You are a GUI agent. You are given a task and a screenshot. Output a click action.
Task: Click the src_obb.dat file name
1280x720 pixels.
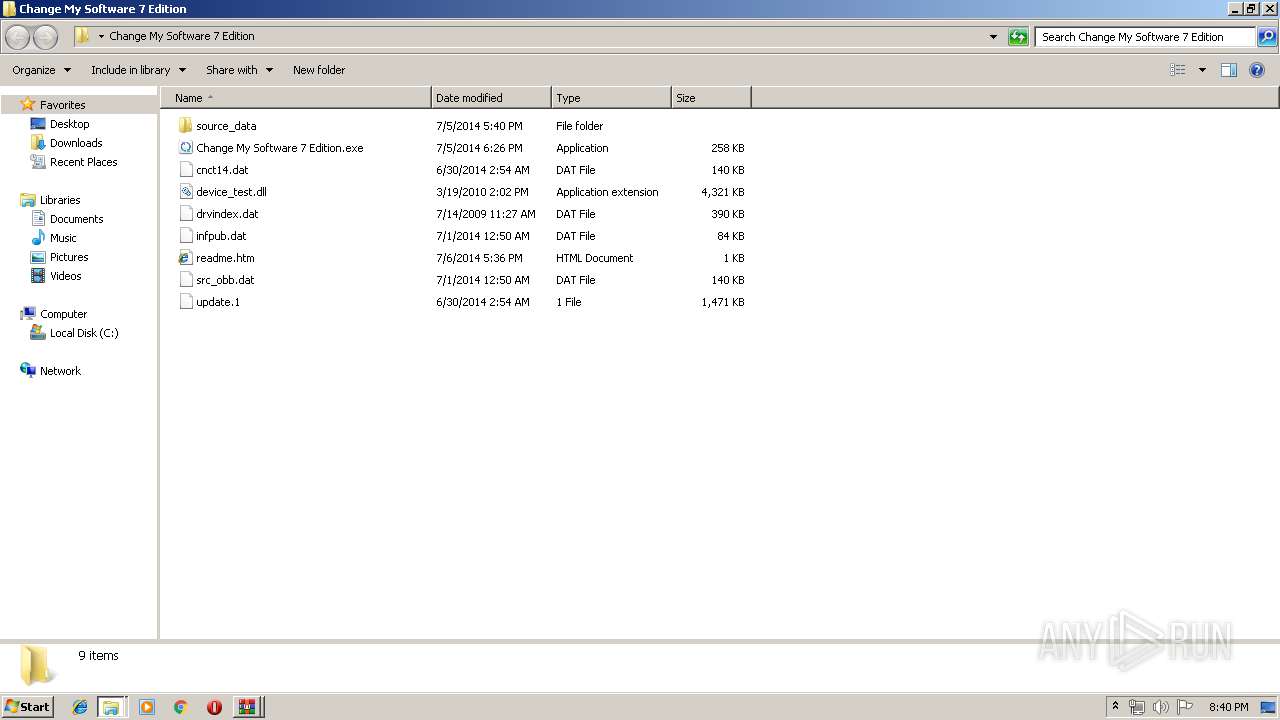[x=225, y=280]
